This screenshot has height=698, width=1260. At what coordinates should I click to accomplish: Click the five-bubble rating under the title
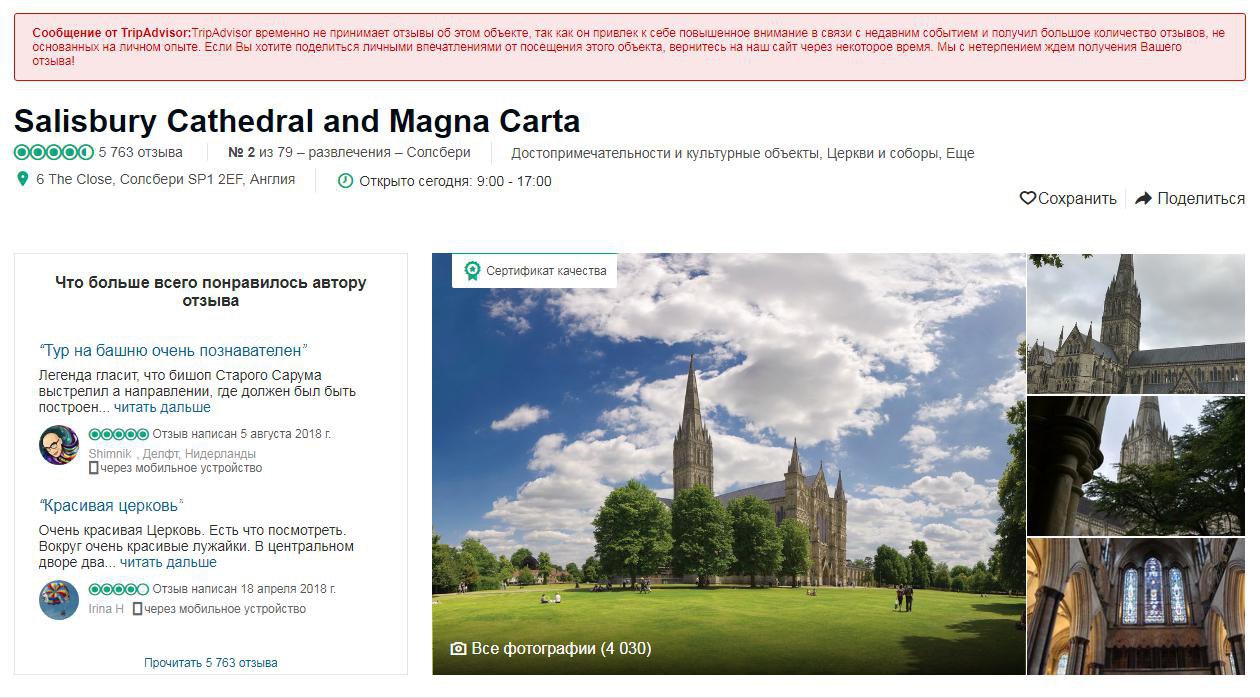(x=54, y=152)
